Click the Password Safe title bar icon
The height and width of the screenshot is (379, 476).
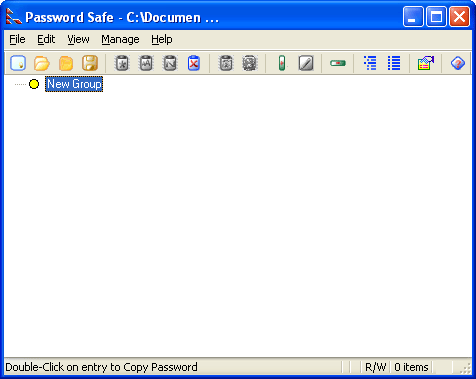pos(13,17)
